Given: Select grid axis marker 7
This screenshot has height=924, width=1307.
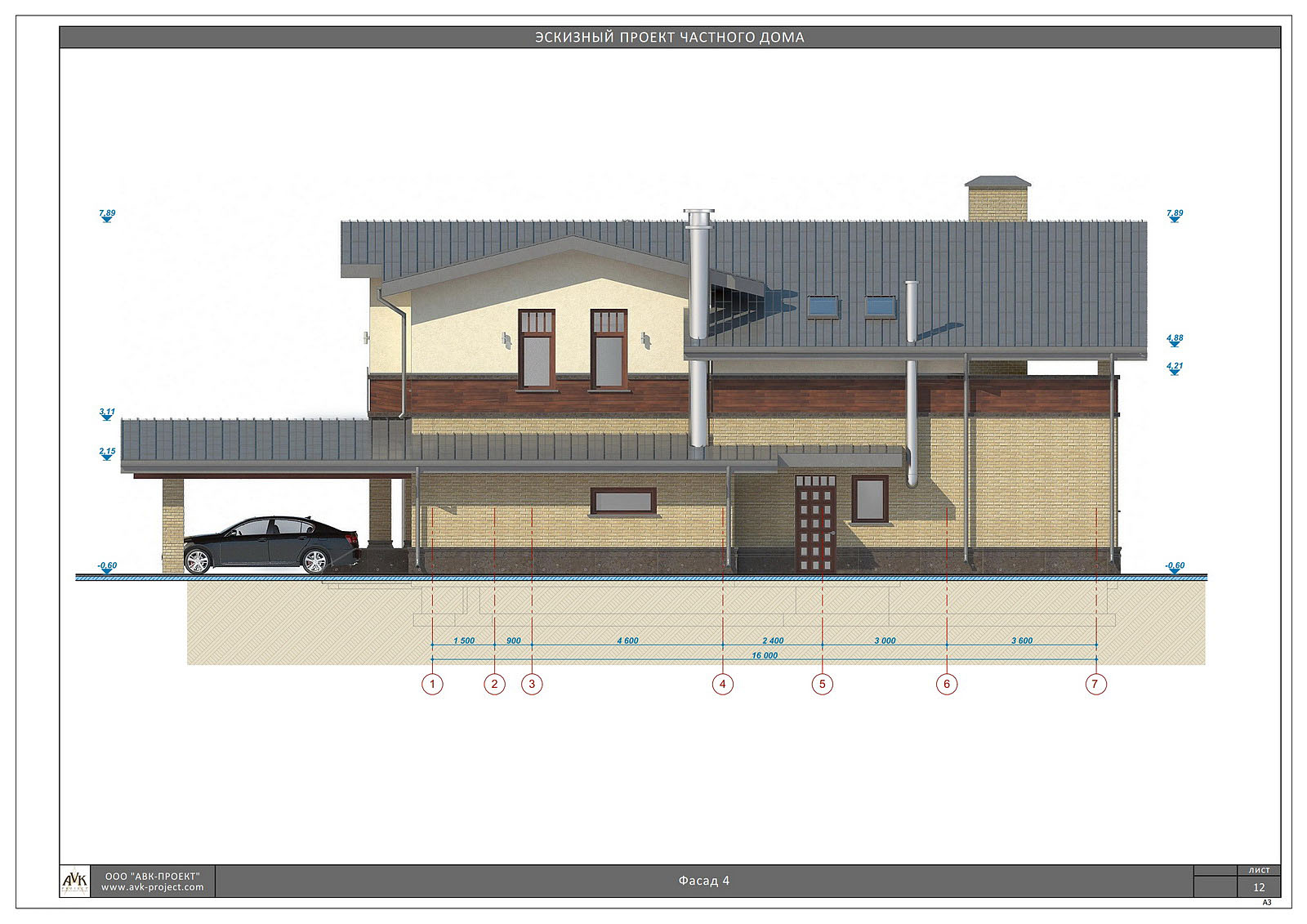Looking at the screenshot, I should 1095,684.
